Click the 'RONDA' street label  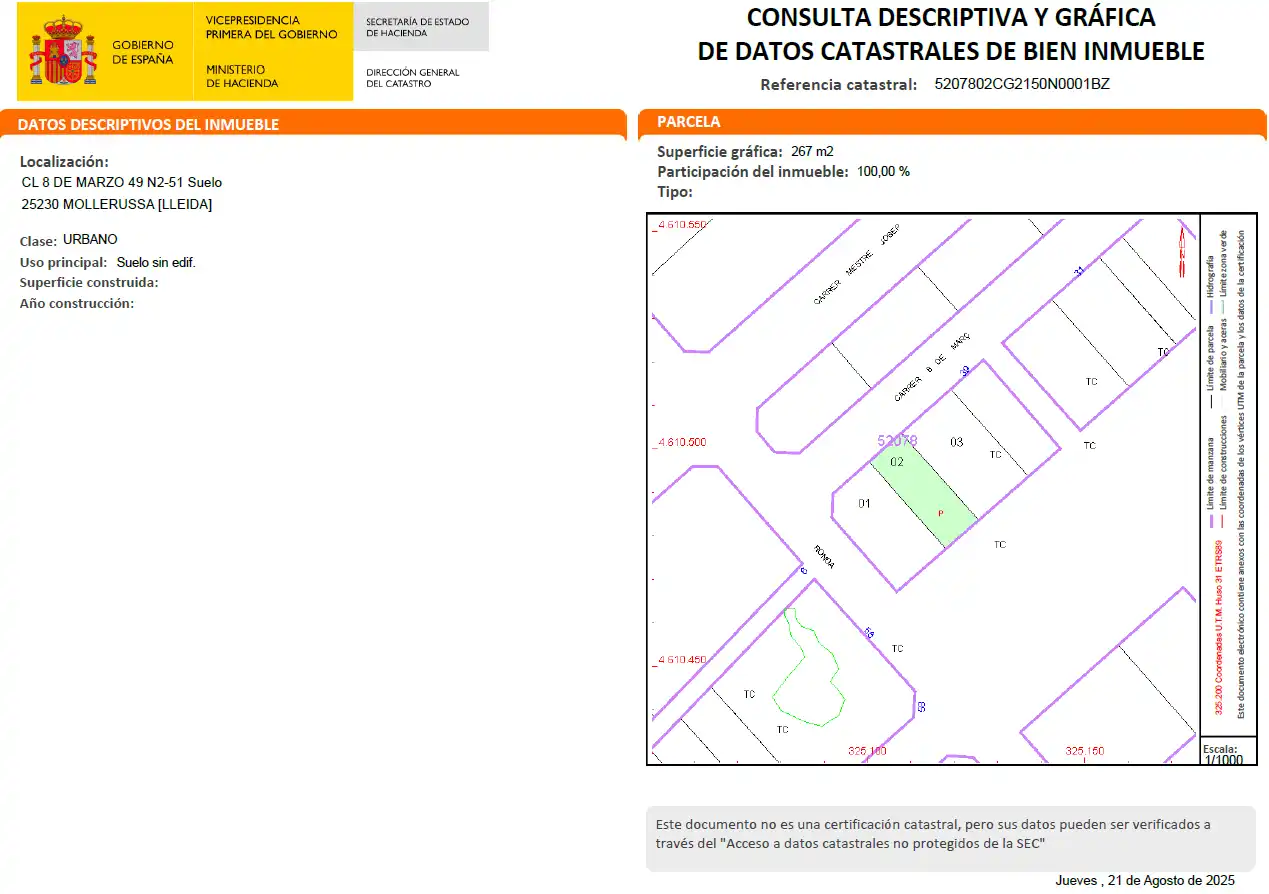pyautogui.click(x=824, y=558)
